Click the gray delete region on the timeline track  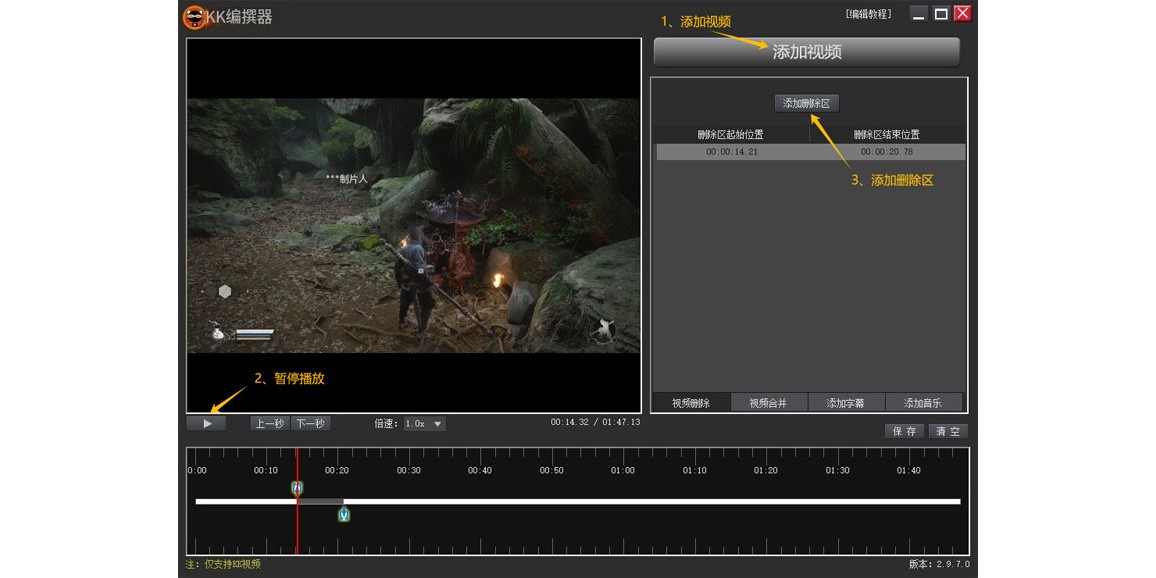[x=320, y=501]
